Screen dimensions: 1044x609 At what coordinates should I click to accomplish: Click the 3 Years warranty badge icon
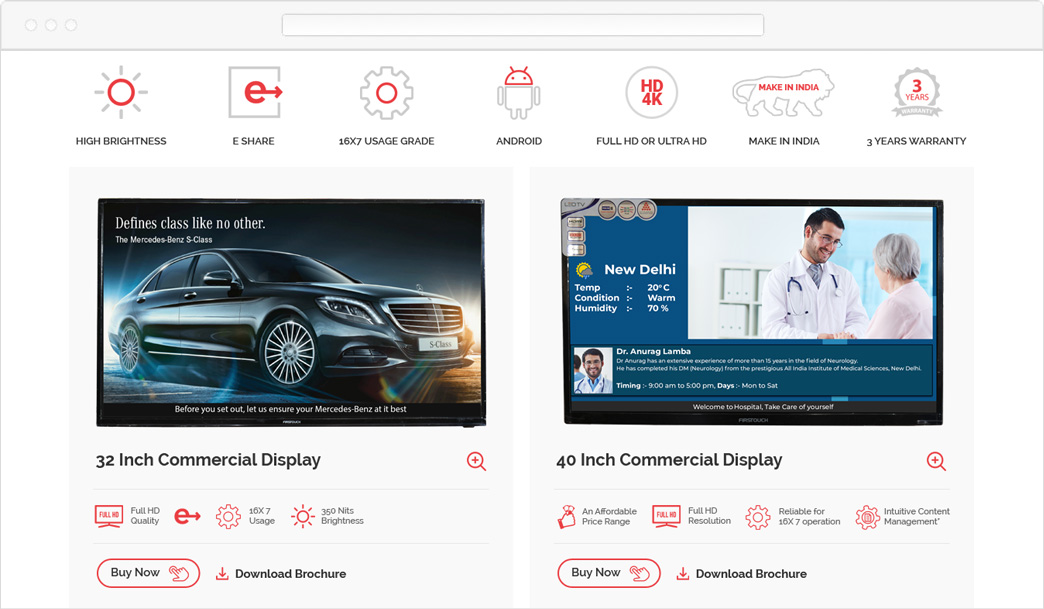(917, 92)
